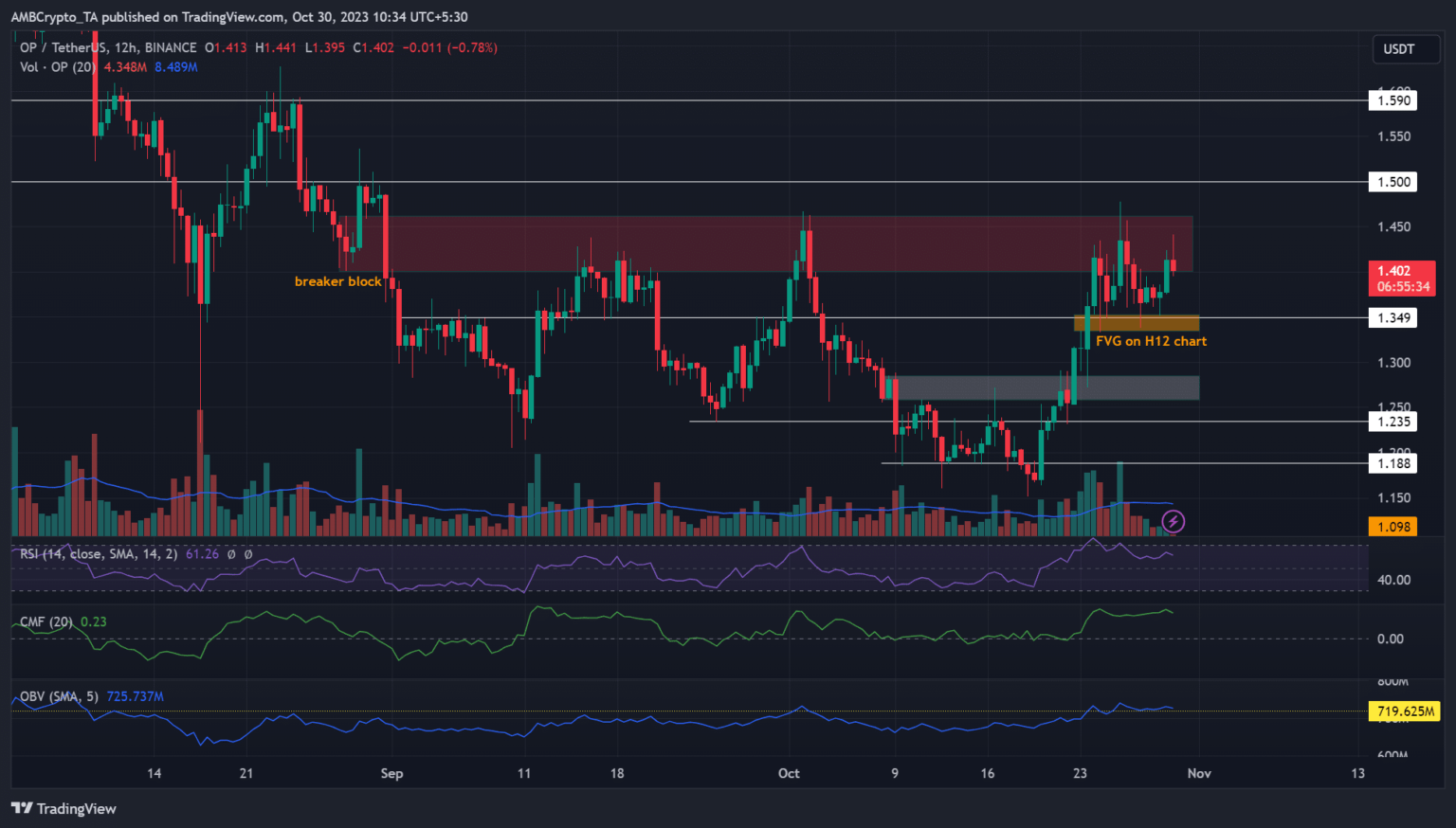Click the 'breaker block' text annotation
This screenshot has height=828, width=1456.
click(337, 281)
